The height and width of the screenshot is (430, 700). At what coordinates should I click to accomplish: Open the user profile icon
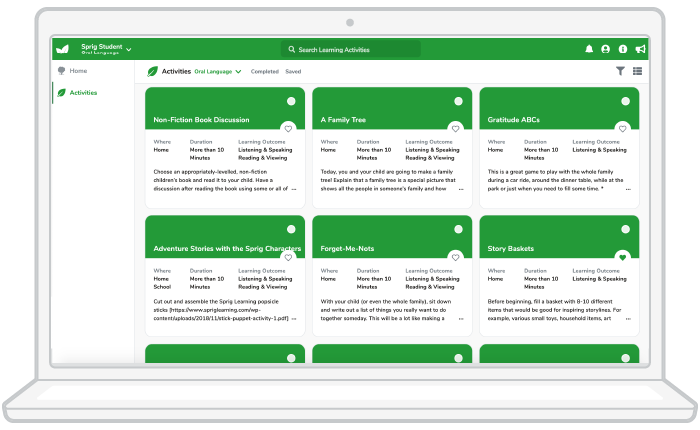606,49
